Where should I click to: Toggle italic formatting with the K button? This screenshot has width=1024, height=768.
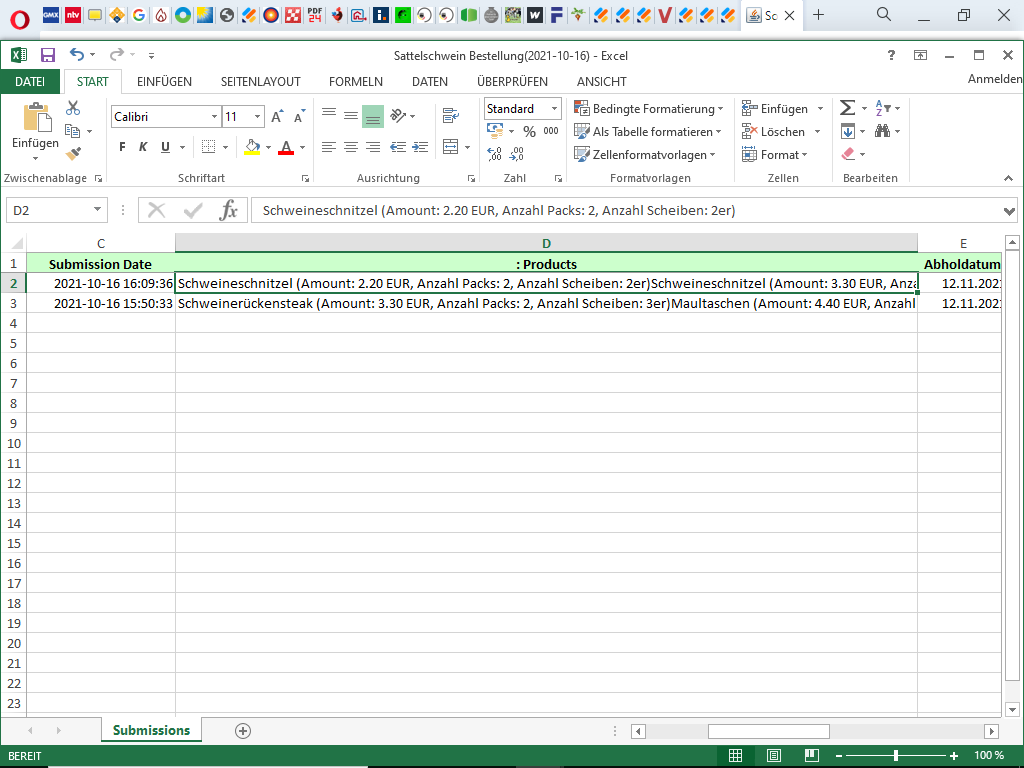click(143, 147)
